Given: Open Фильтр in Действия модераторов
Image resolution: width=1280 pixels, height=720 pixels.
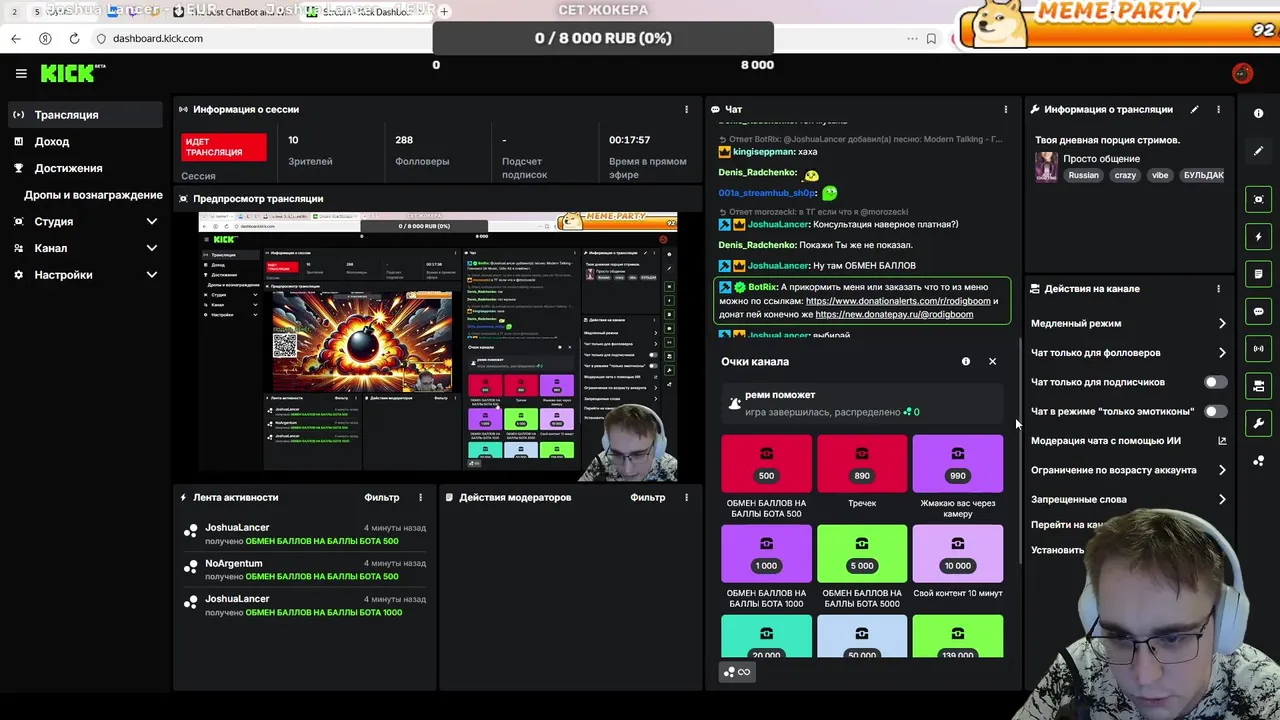Looking at the screenshot, I should pyautogui.click(x=648, y=497).
